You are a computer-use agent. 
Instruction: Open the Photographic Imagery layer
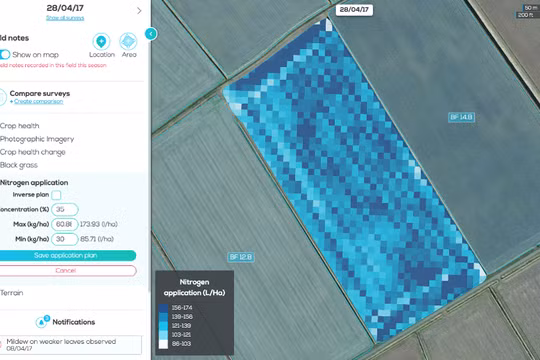click(37, 139)
